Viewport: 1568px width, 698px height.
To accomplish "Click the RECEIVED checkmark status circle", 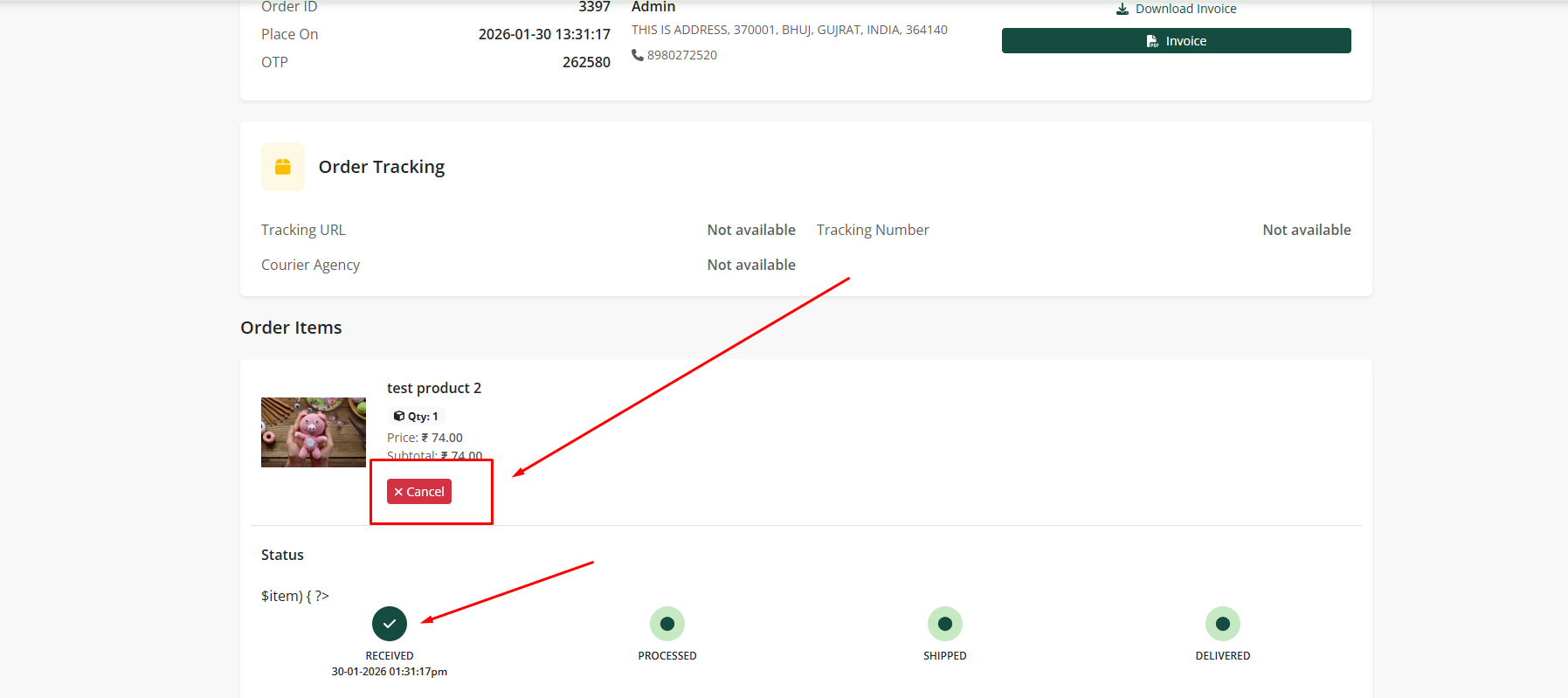I will tap(390, 624).
